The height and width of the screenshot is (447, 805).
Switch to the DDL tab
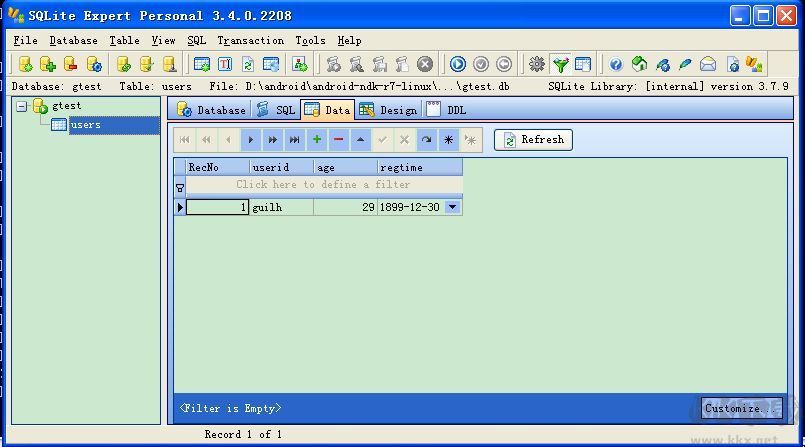[447, 110]
